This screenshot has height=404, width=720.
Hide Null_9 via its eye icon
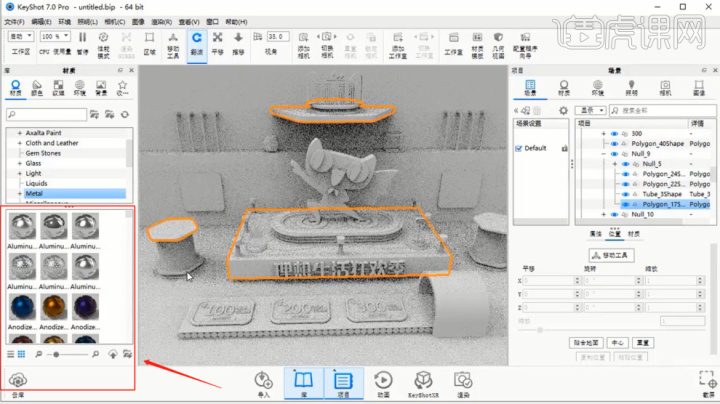click(614, 154)
